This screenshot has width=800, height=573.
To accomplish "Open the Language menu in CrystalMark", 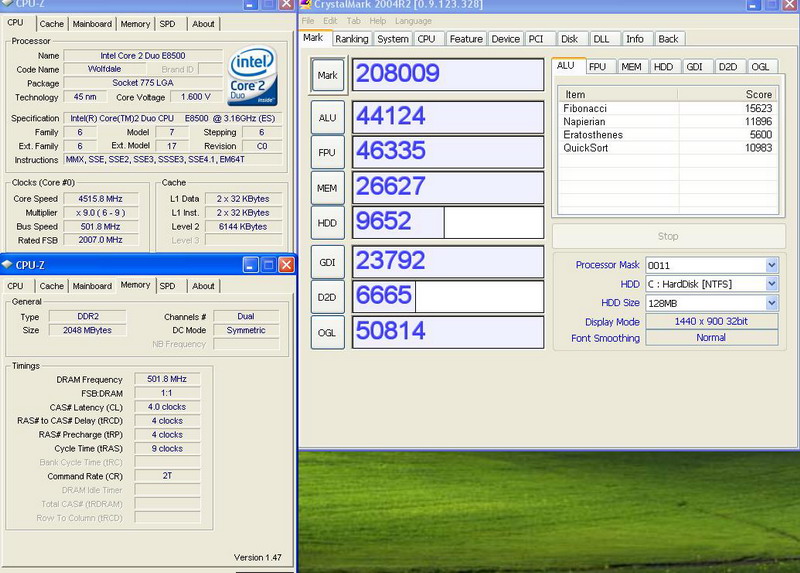I will 413,21.
